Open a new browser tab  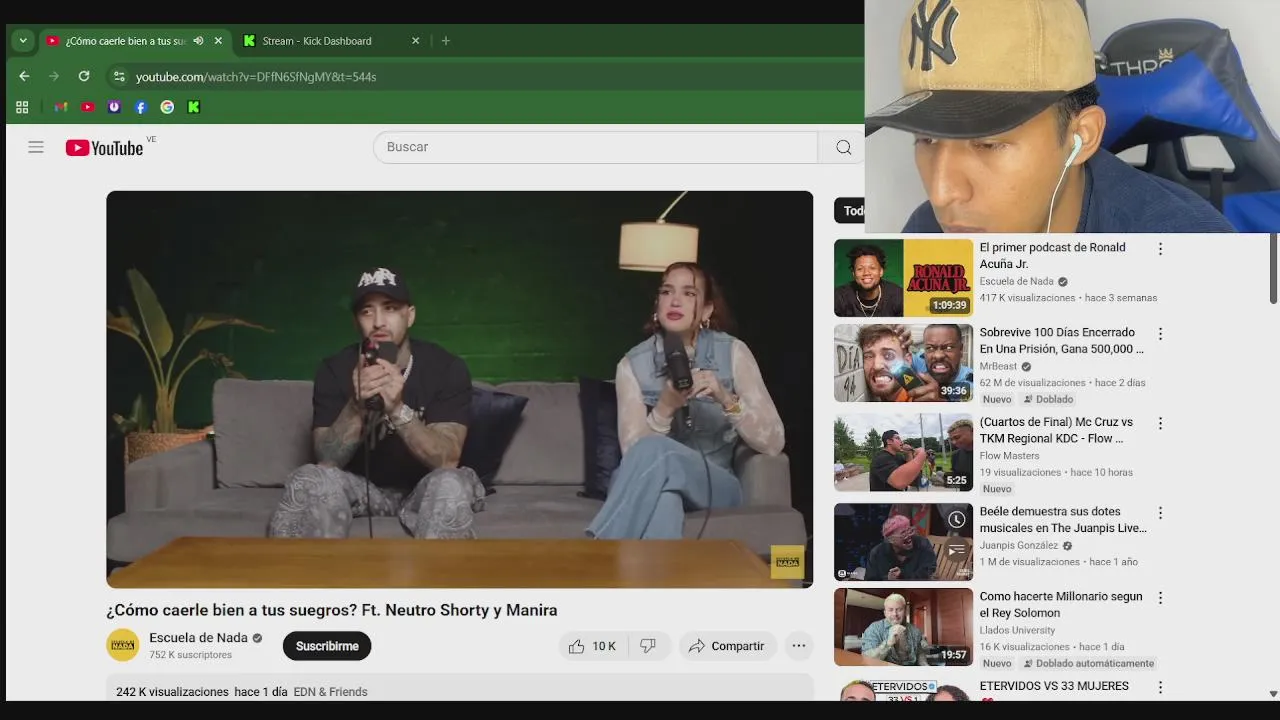tap(446, 41)
